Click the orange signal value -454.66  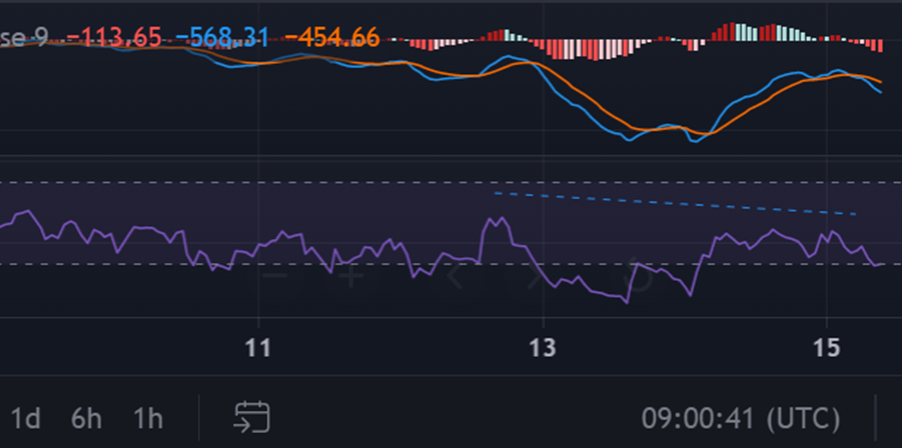pyautogui.click(x=331, y=38)
